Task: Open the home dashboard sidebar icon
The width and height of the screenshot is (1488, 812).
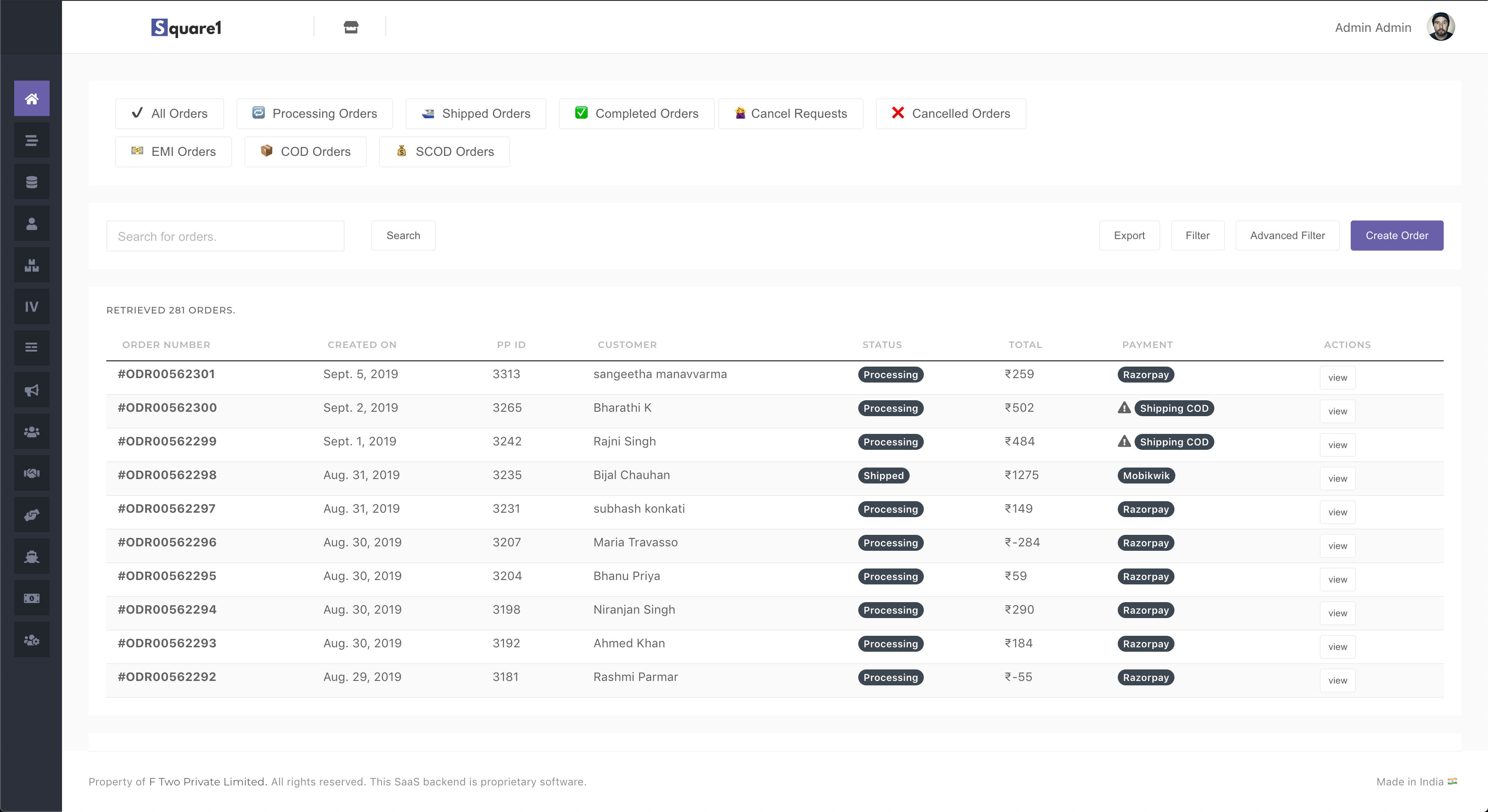Action: click(31, 98)
